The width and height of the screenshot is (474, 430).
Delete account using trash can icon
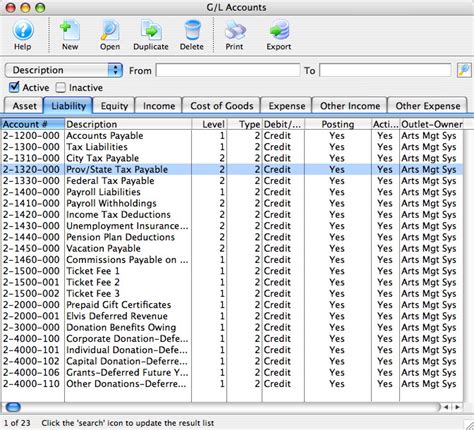tap(192, 30)
